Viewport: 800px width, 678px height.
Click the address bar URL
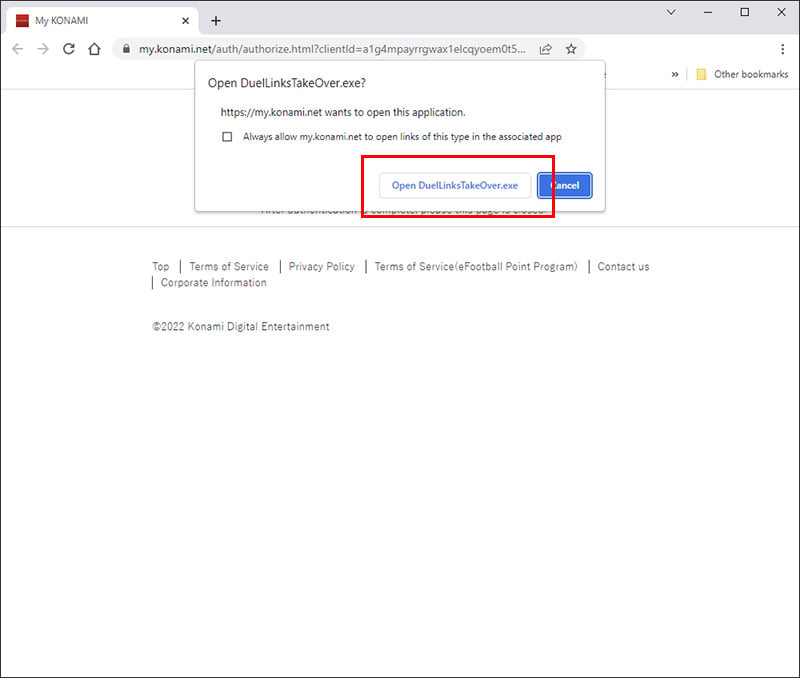(332, 49)
